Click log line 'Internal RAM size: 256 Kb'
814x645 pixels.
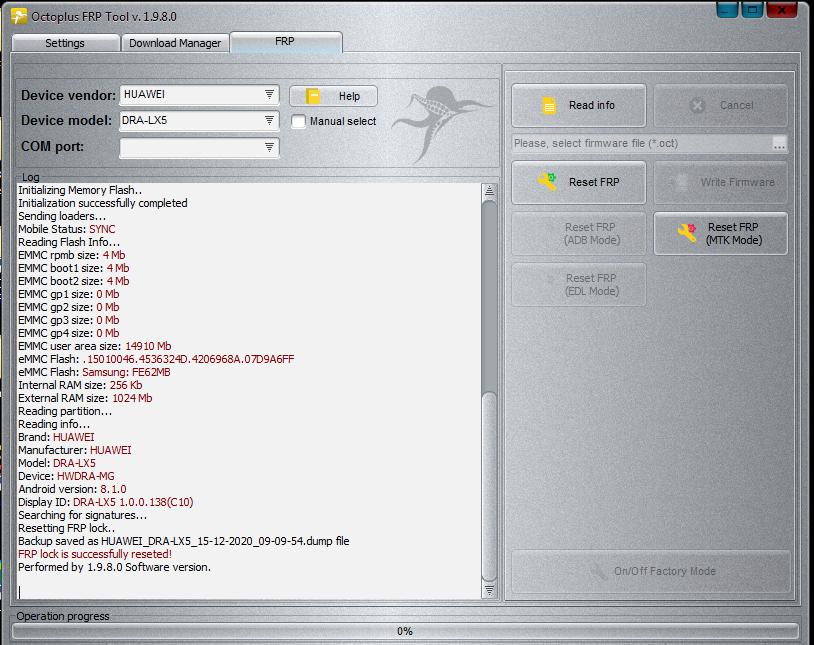[80, 385]
